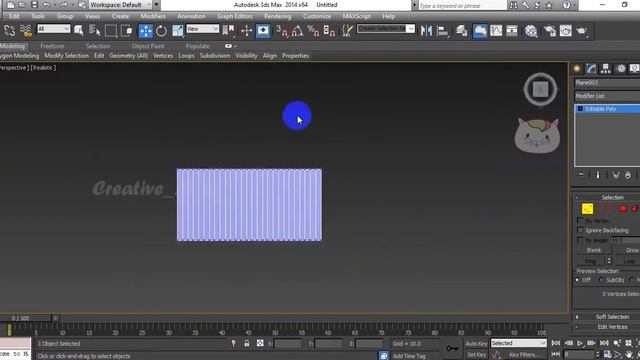Activate the Select and Rotate tool
The height and width of the screenshot is (360, 640).
(x=161, y=31)
